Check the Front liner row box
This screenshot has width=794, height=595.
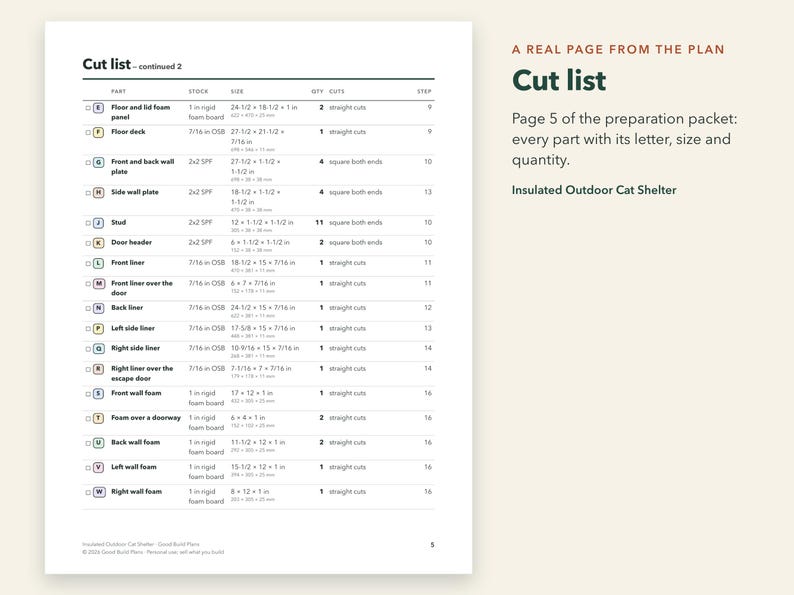click(x=88, y=263)
